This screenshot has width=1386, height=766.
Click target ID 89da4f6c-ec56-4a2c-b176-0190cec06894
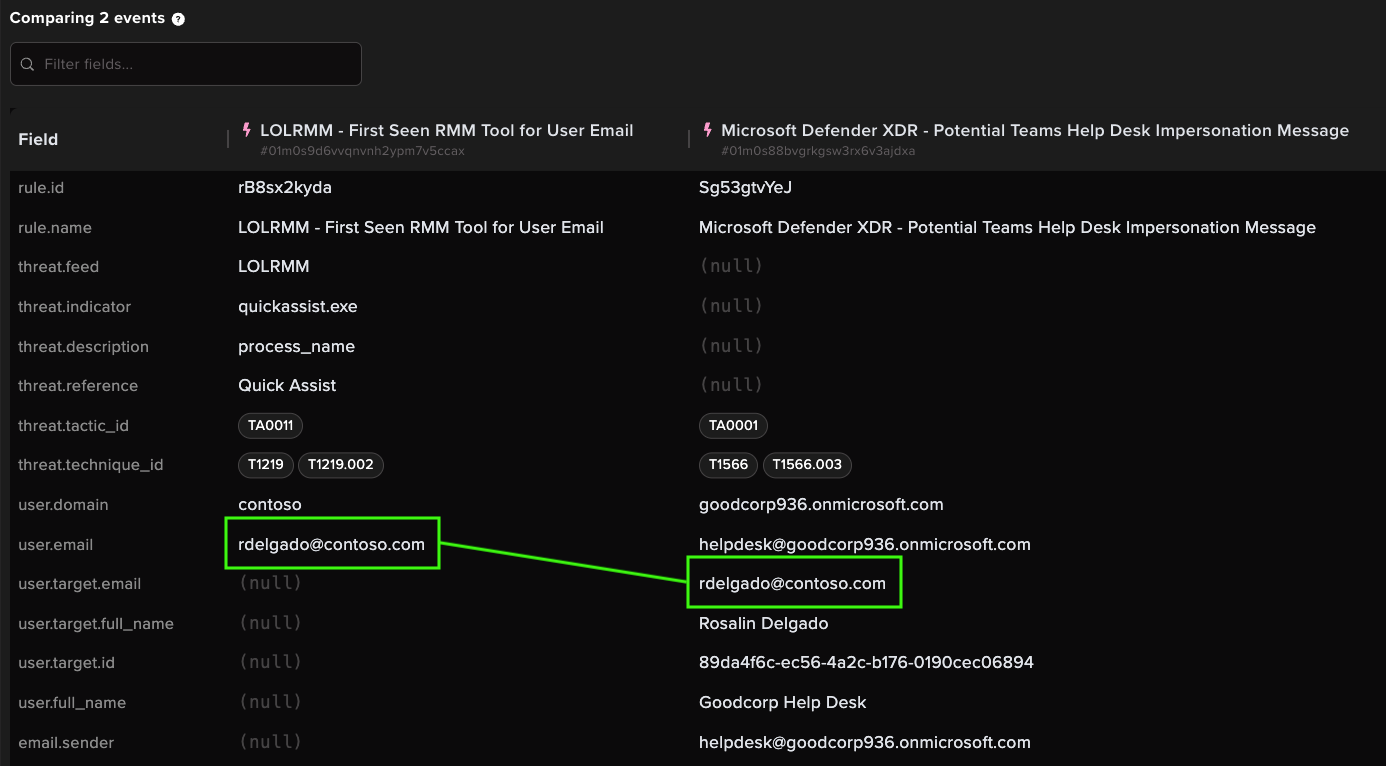coord(866,663)
